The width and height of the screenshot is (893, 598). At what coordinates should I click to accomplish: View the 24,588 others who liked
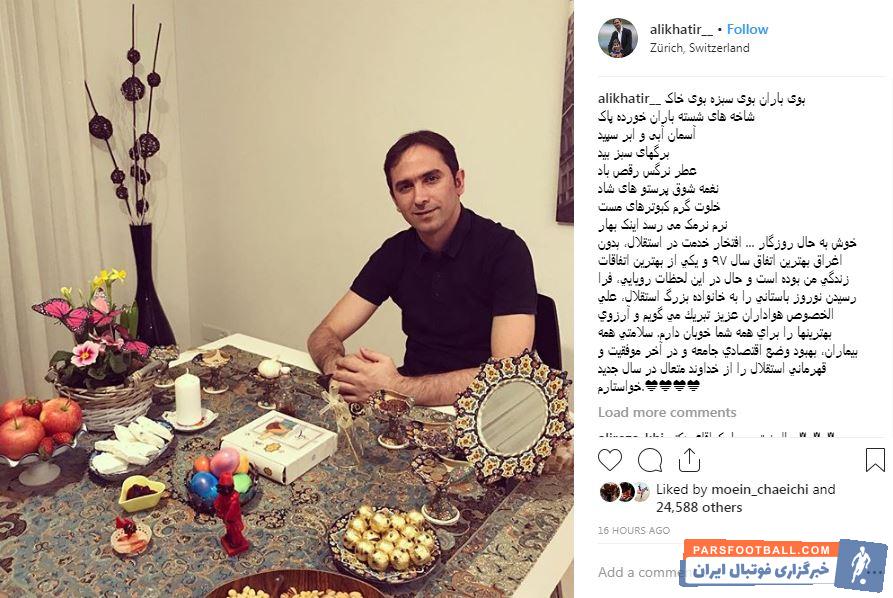tap(699, 507)
